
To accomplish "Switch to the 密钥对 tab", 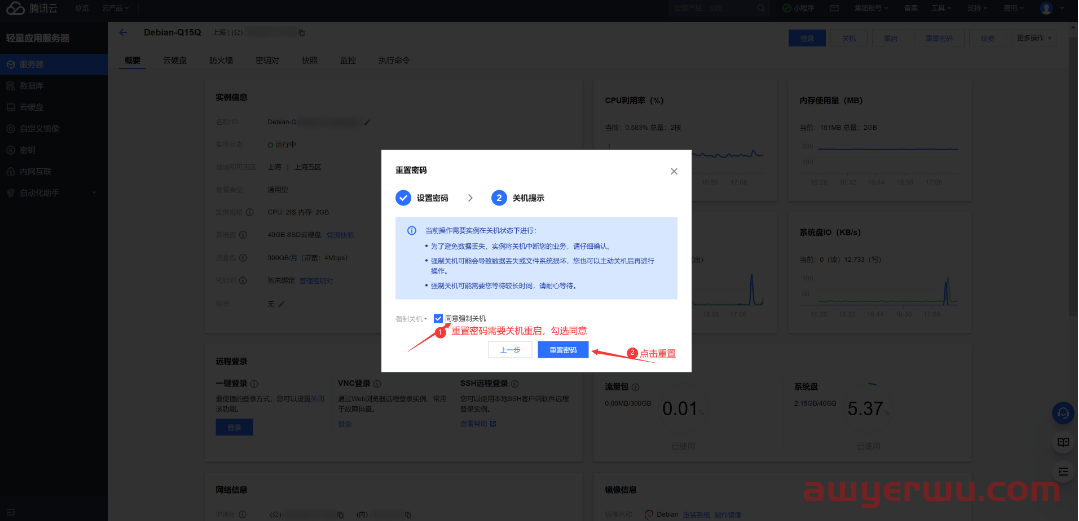I will pos(267,60).
